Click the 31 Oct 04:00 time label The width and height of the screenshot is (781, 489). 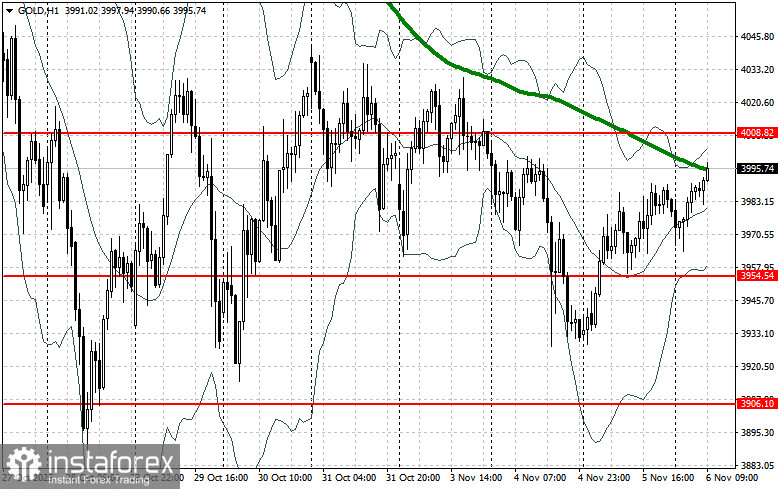point(349,478)
